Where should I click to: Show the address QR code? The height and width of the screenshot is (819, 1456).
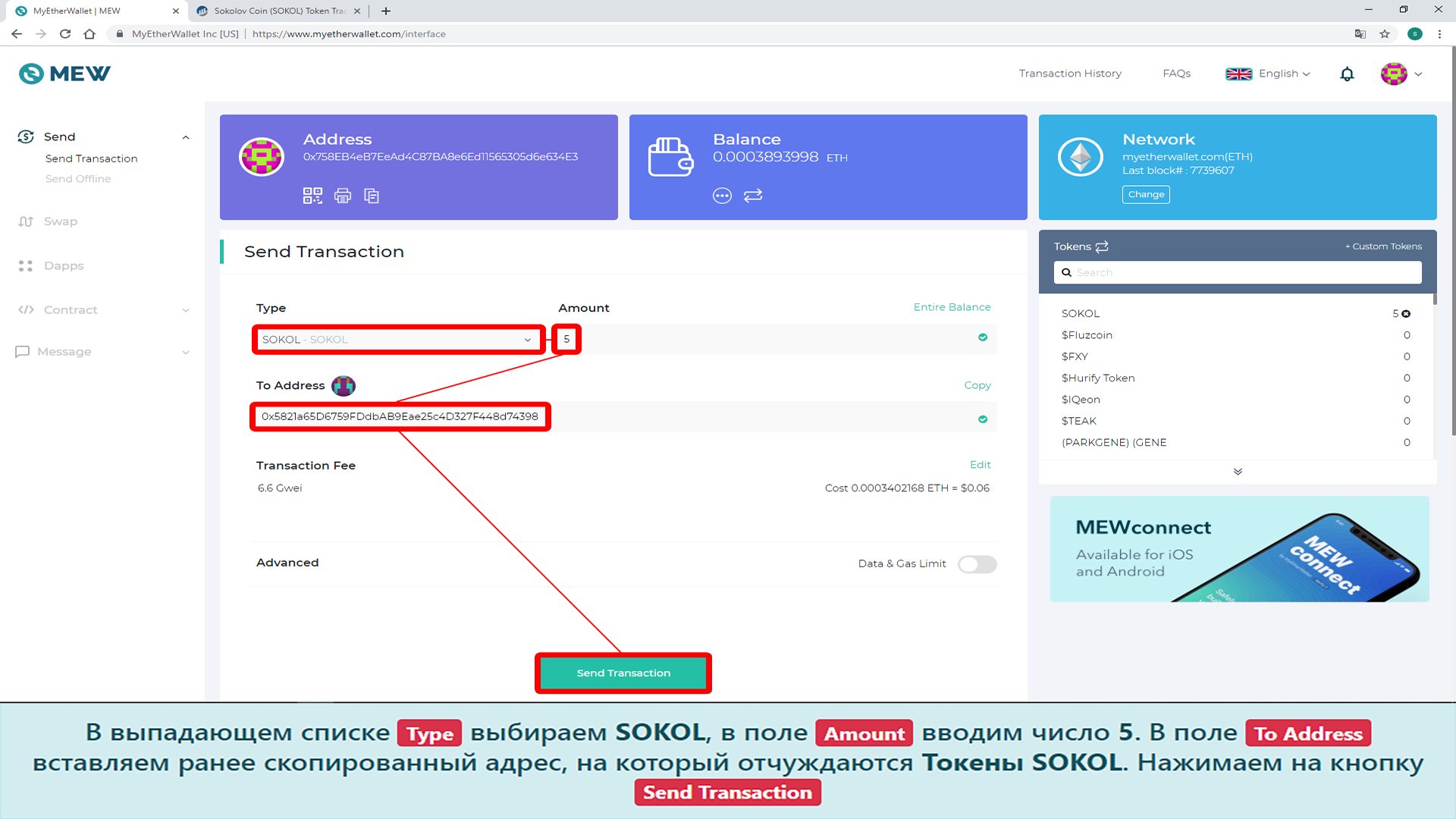[312, 196]
